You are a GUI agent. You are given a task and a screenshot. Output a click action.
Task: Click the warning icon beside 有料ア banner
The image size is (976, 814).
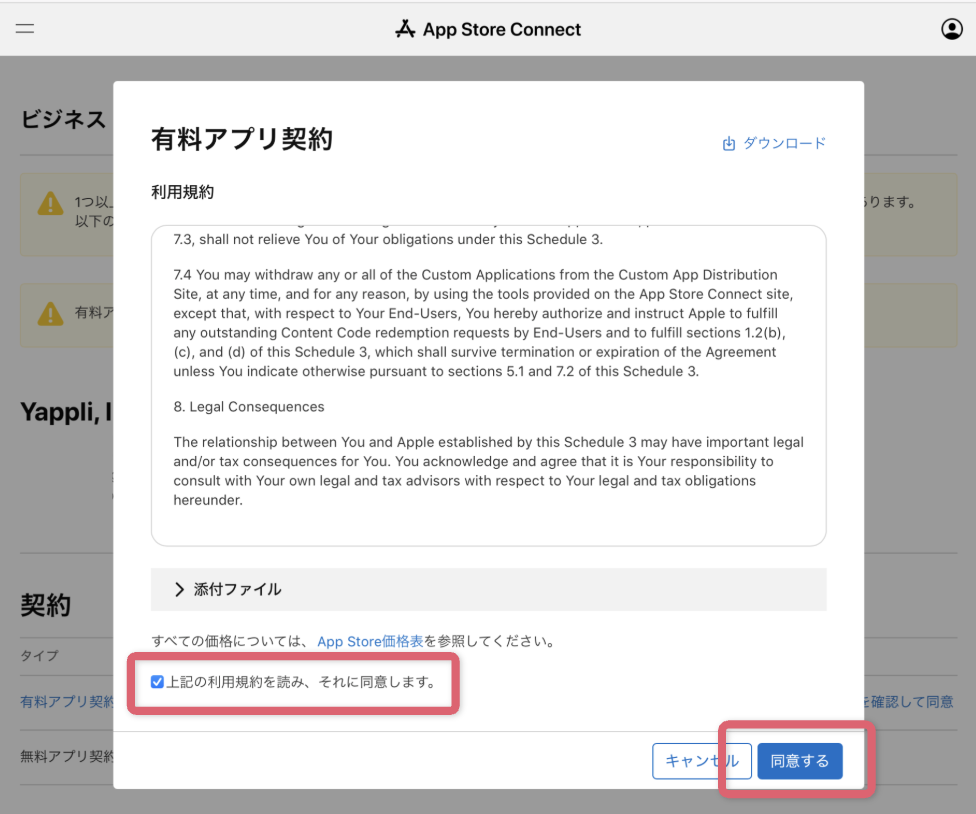tap(50, 314)
